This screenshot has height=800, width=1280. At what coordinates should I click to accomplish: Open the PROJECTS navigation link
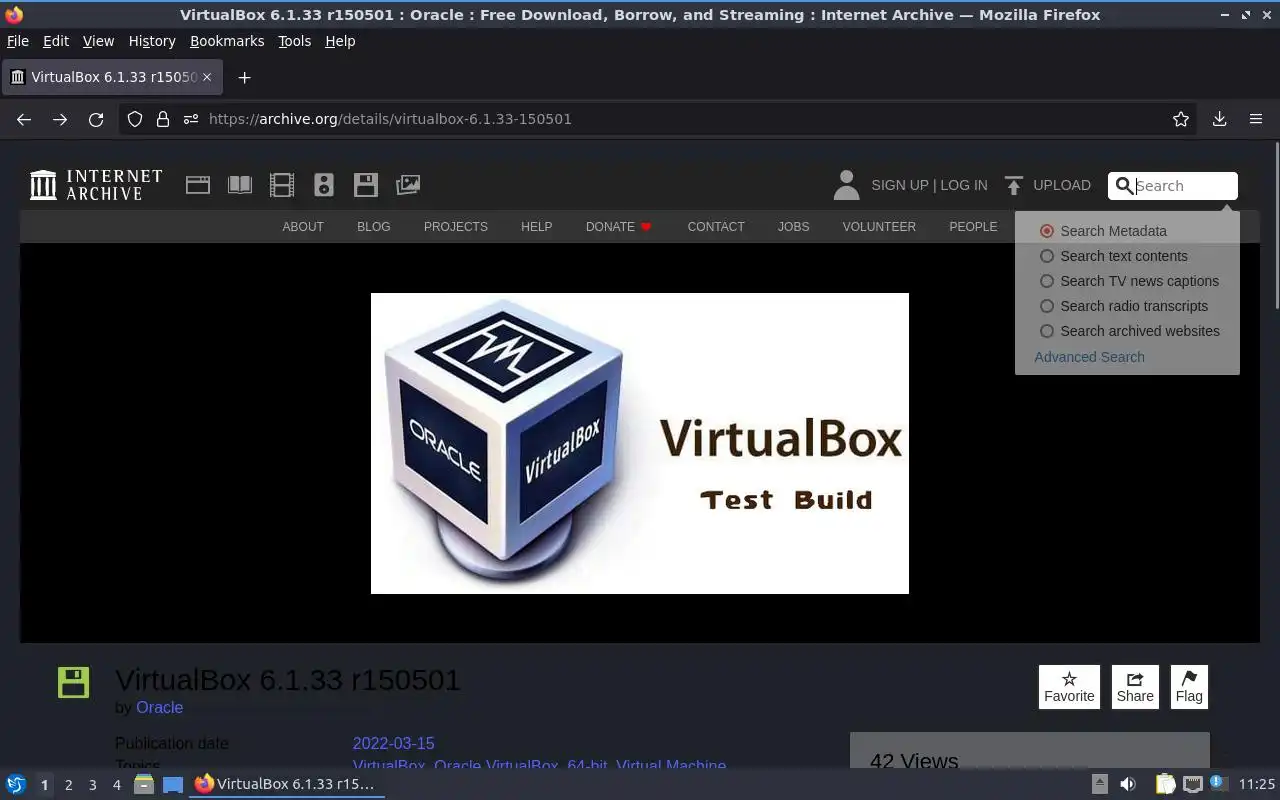pos(456,227)
